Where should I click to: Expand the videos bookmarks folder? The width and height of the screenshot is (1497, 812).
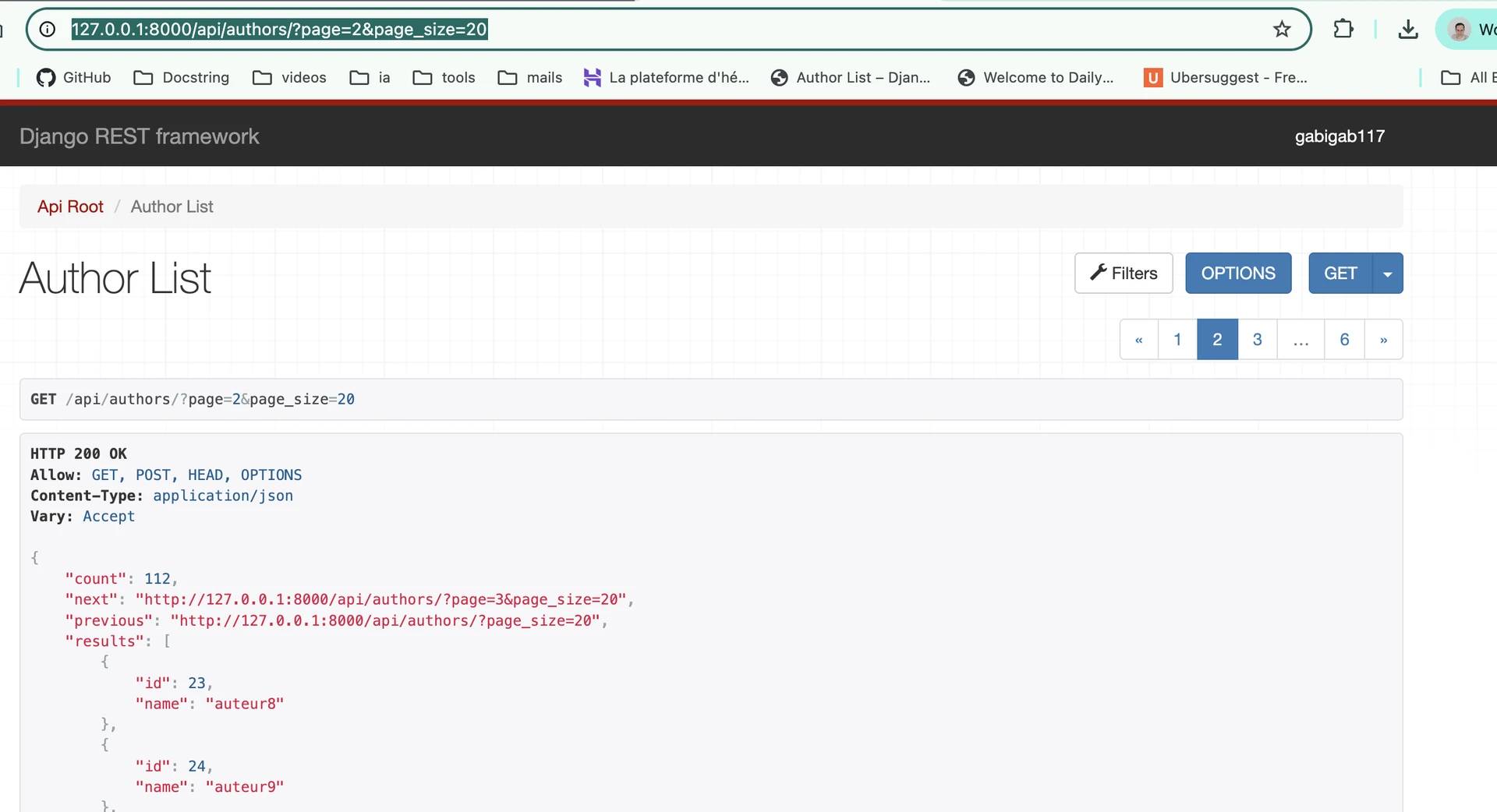[289, 77]
